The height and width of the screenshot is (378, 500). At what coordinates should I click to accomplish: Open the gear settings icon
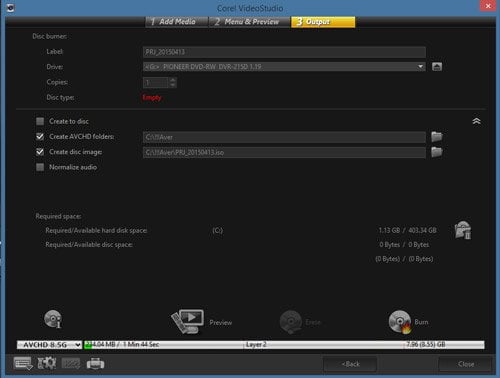point(47,363)
